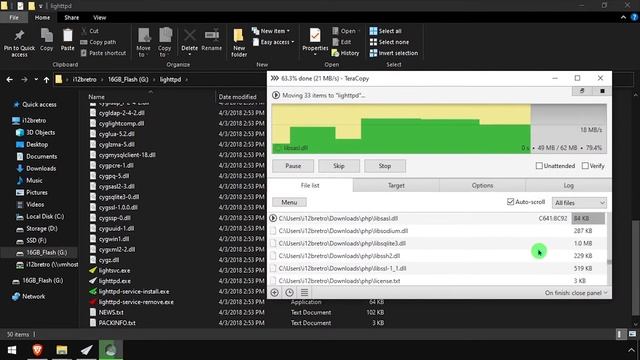Open Brave browser from taskbar
This screenshot has height=360, width=640.
(38, 350)
